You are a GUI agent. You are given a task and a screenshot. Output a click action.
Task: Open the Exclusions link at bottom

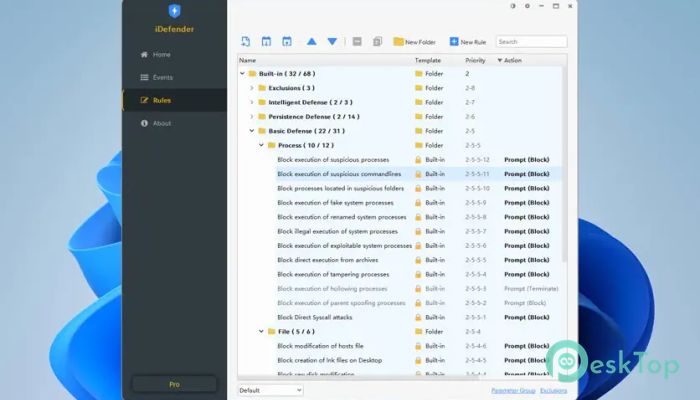coord(554,391)
